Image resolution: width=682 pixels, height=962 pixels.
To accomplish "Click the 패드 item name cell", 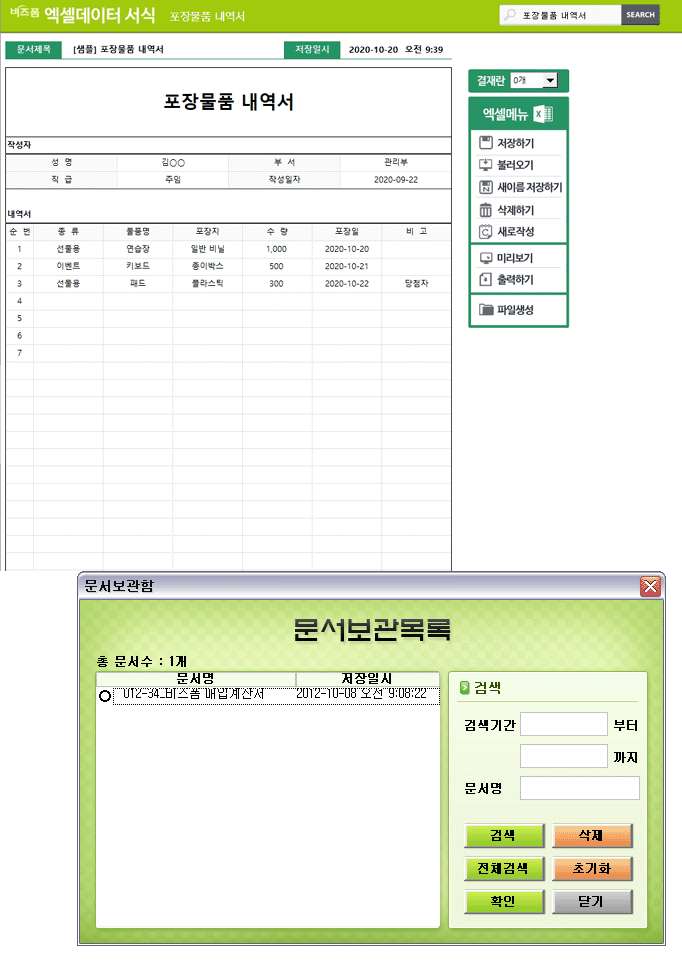I will [138, 283].
